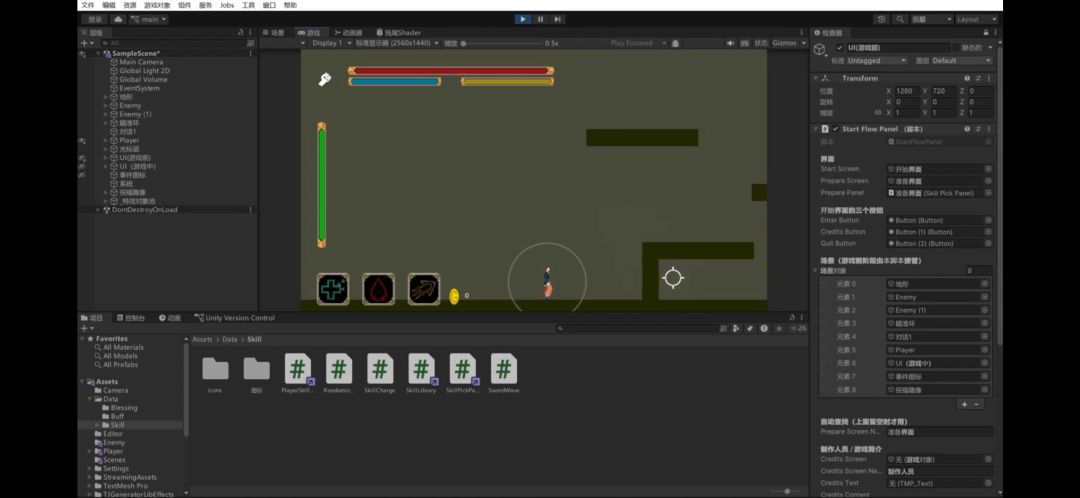Open object picker for Credits Text field
Image resolution: width=1080 pixels, height=498 pixels.
click(988, 483)
